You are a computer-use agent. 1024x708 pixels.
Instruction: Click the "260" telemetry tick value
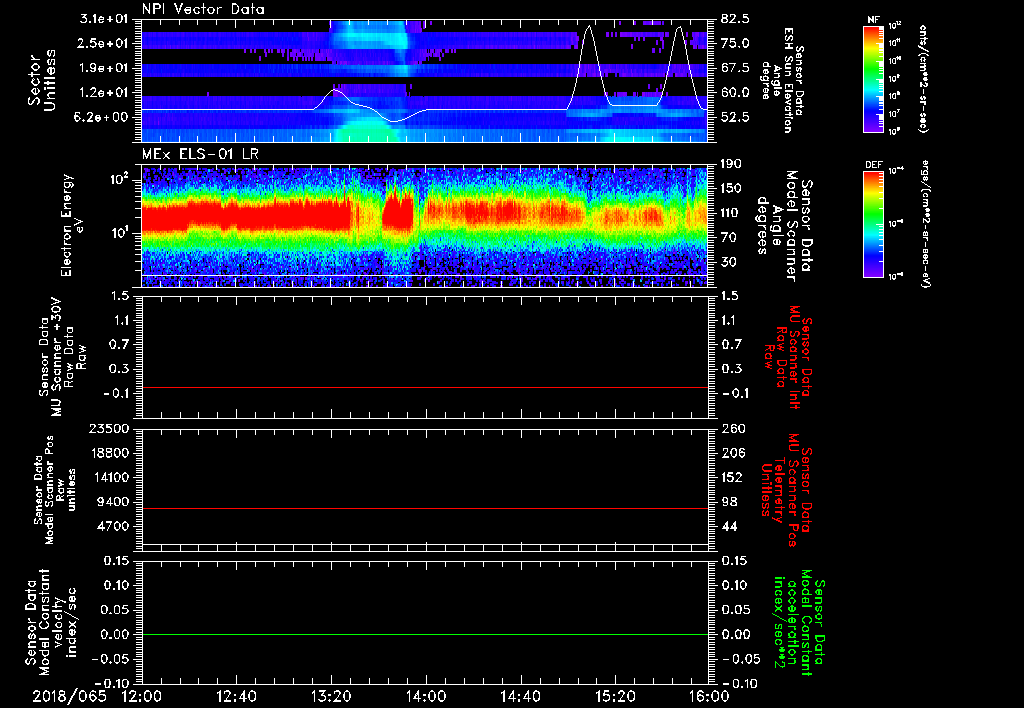pyautogui.click(x=733, y=429)
